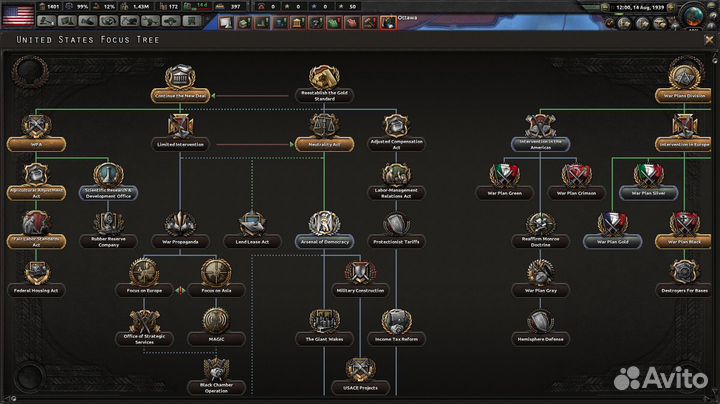Click the Protectionist Tariffs focus
720x404 pixels.
pos(396,231)
